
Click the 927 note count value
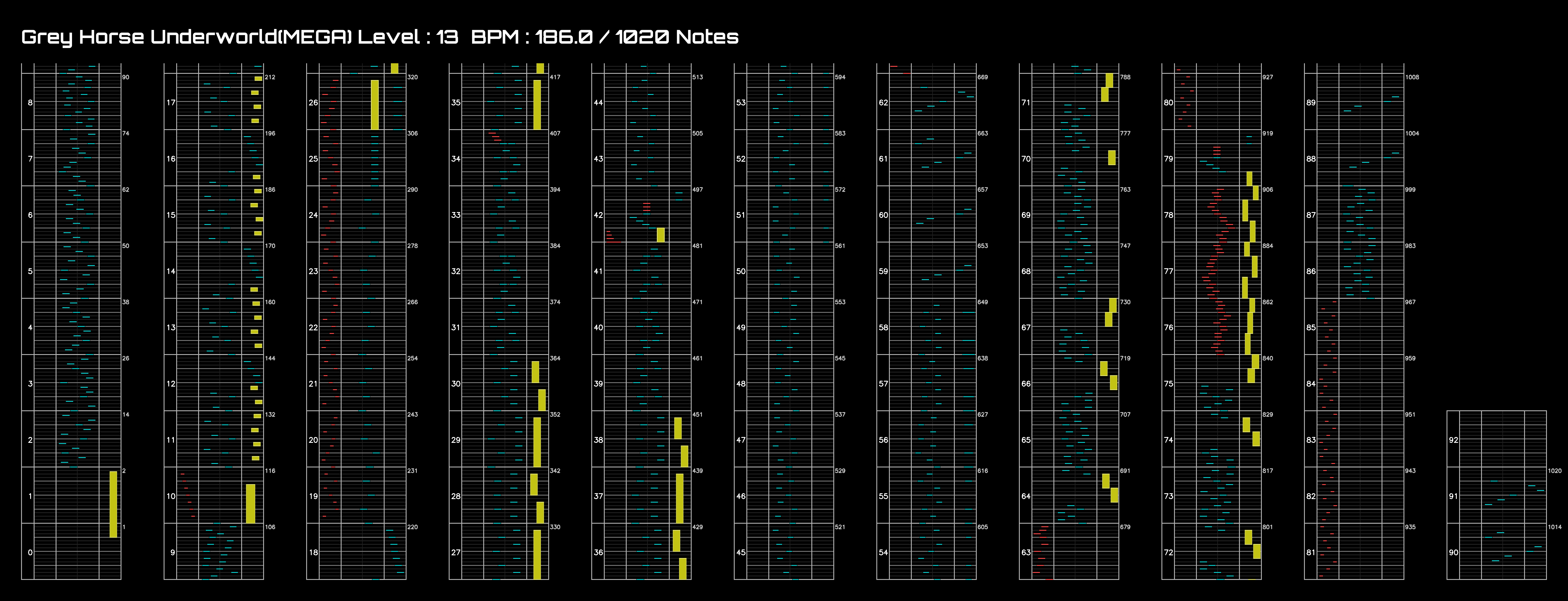click(x=1267, y=77)
